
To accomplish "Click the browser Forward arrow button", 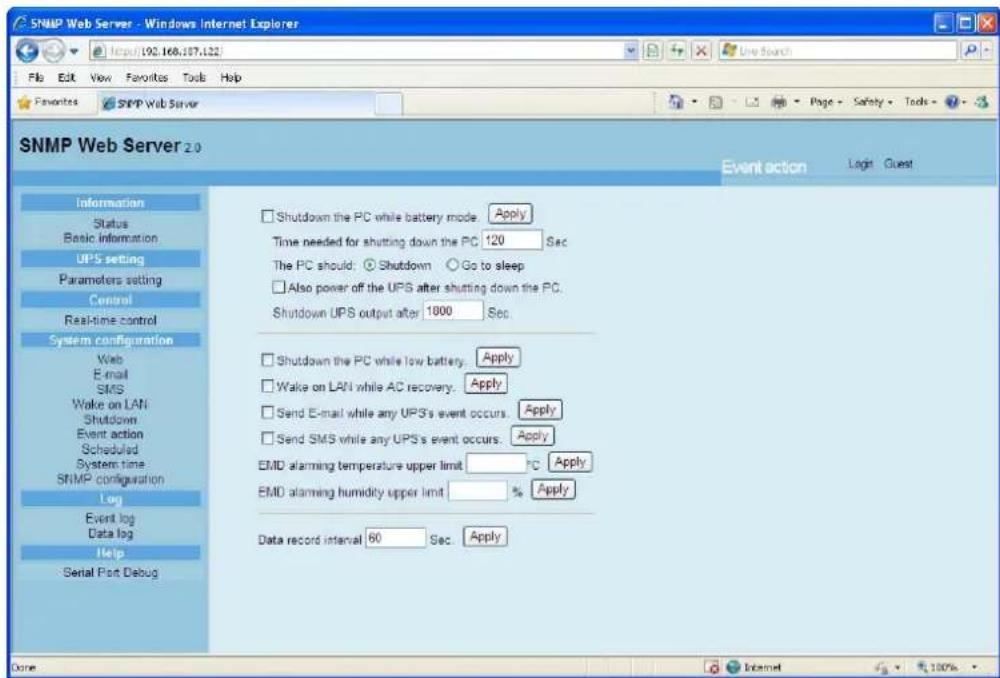I will (52, 51).
